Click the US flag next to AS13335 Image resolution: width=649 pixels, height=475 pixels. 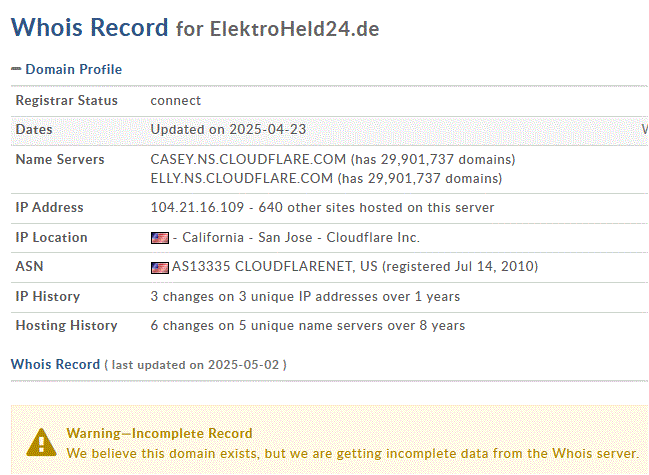159,267
